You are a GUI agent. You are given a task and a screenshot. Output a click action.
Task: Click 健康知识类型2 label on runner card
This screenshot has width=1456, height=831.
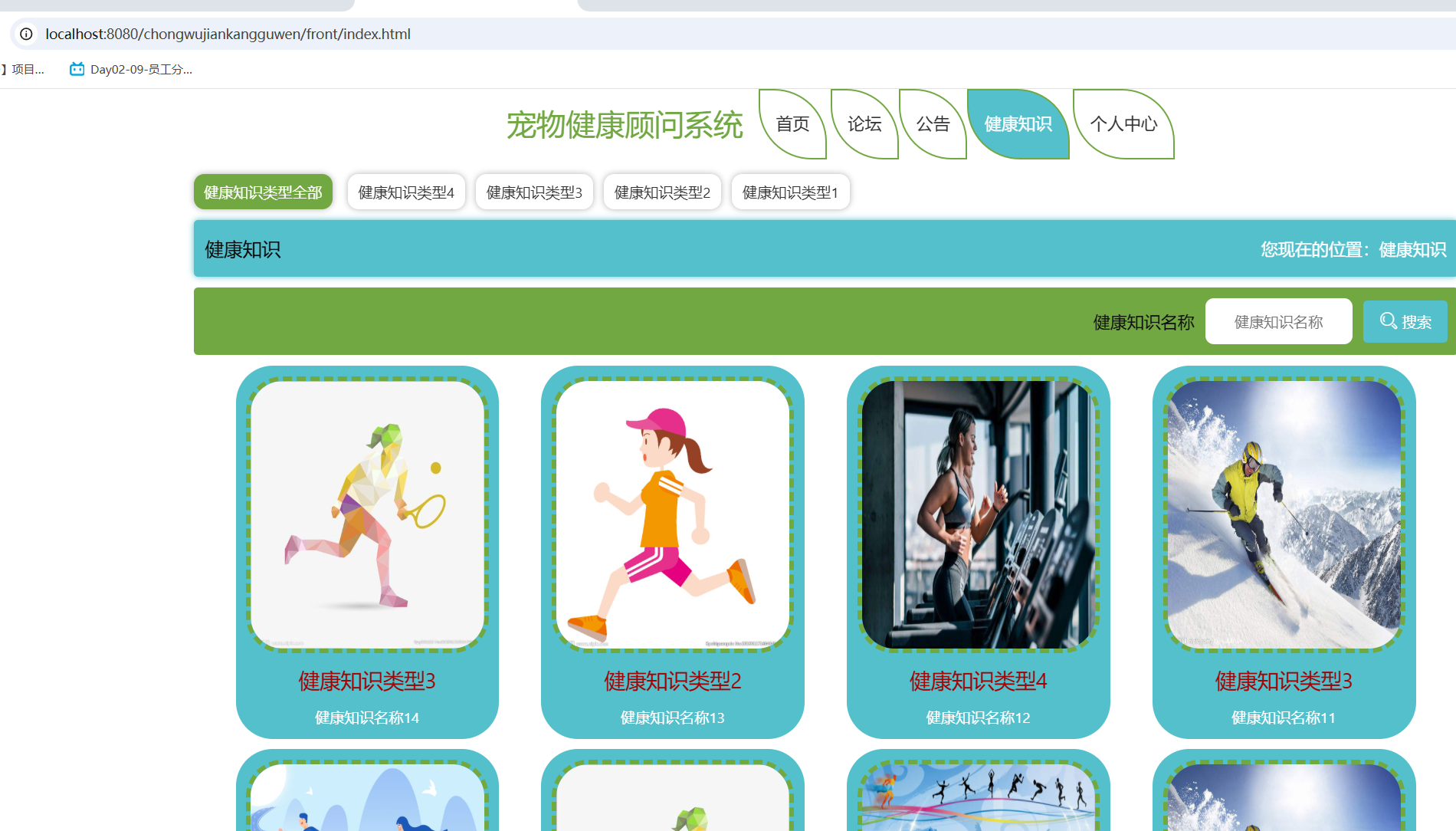click(672, 681)
